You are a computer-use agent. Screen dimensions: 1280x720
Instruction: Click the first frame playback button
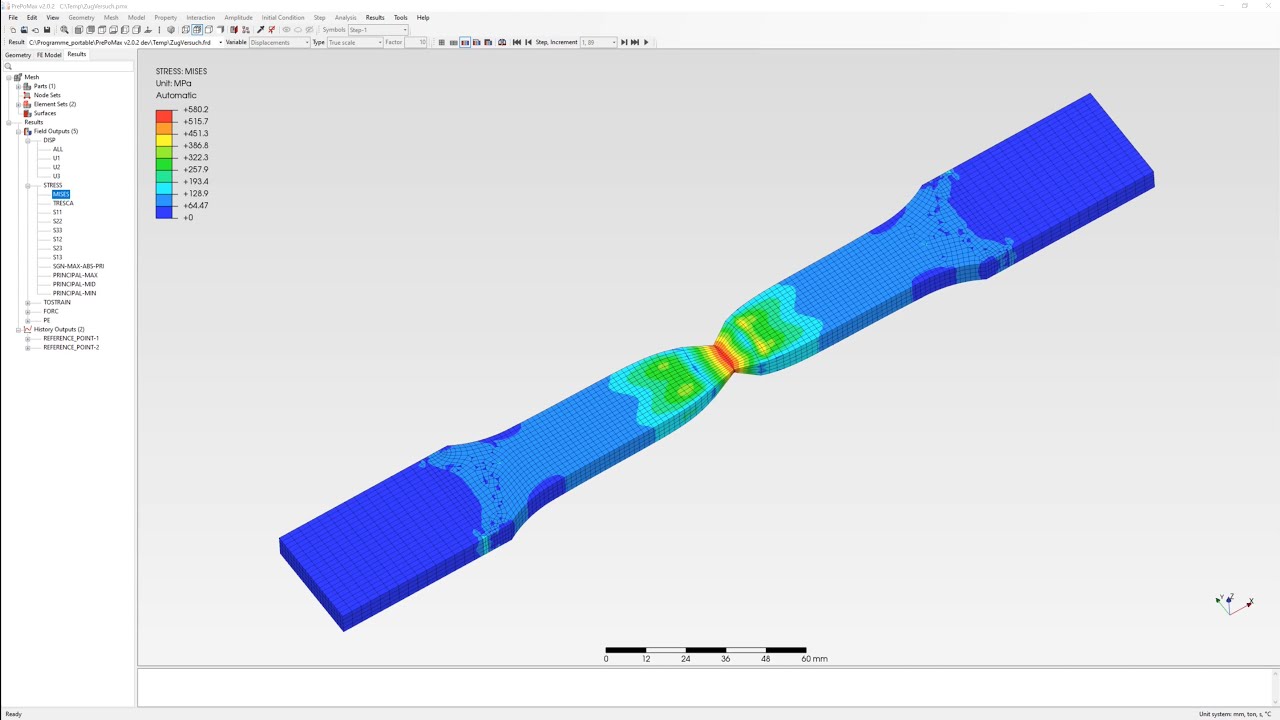[x=517, y=42]
